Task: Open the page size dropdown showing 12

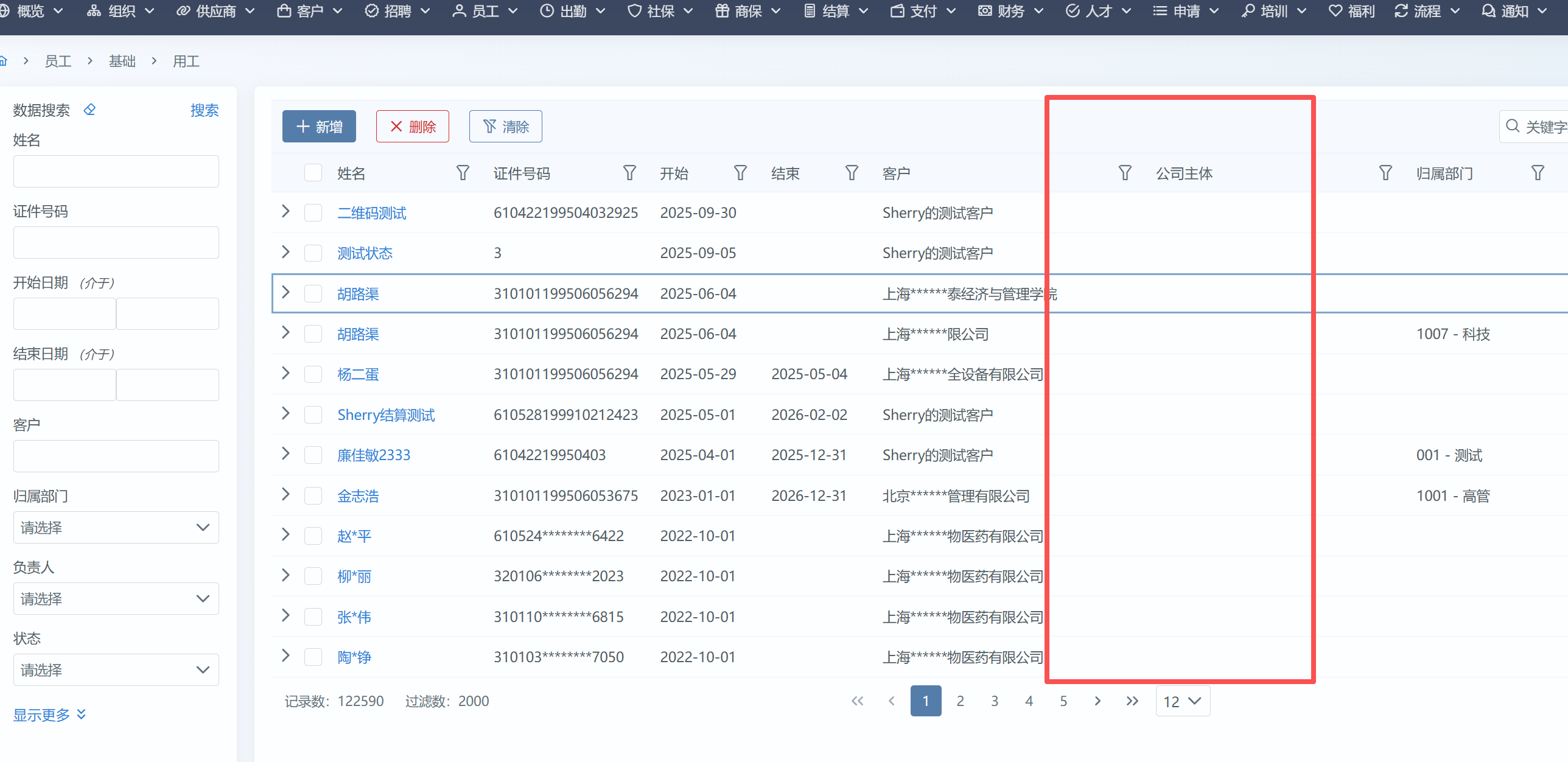Action: [x=1182, y=701]
